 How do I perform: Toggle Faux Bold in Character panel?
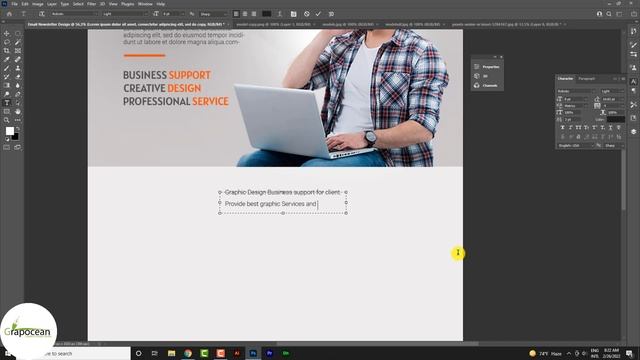[562, 128]
